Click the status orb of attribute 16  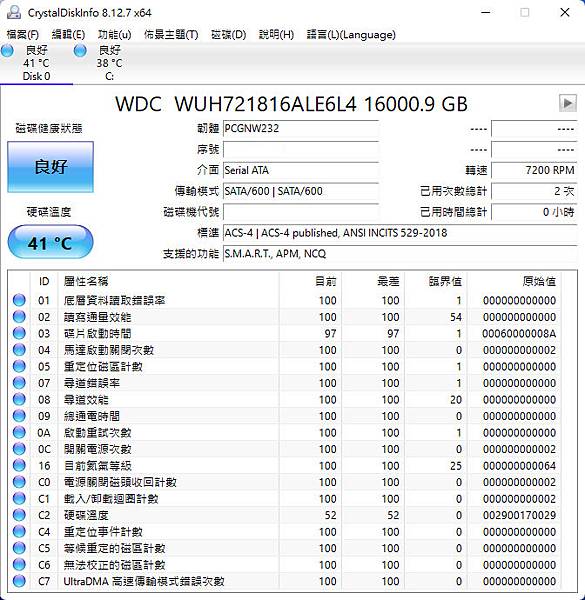pos(19,466)
